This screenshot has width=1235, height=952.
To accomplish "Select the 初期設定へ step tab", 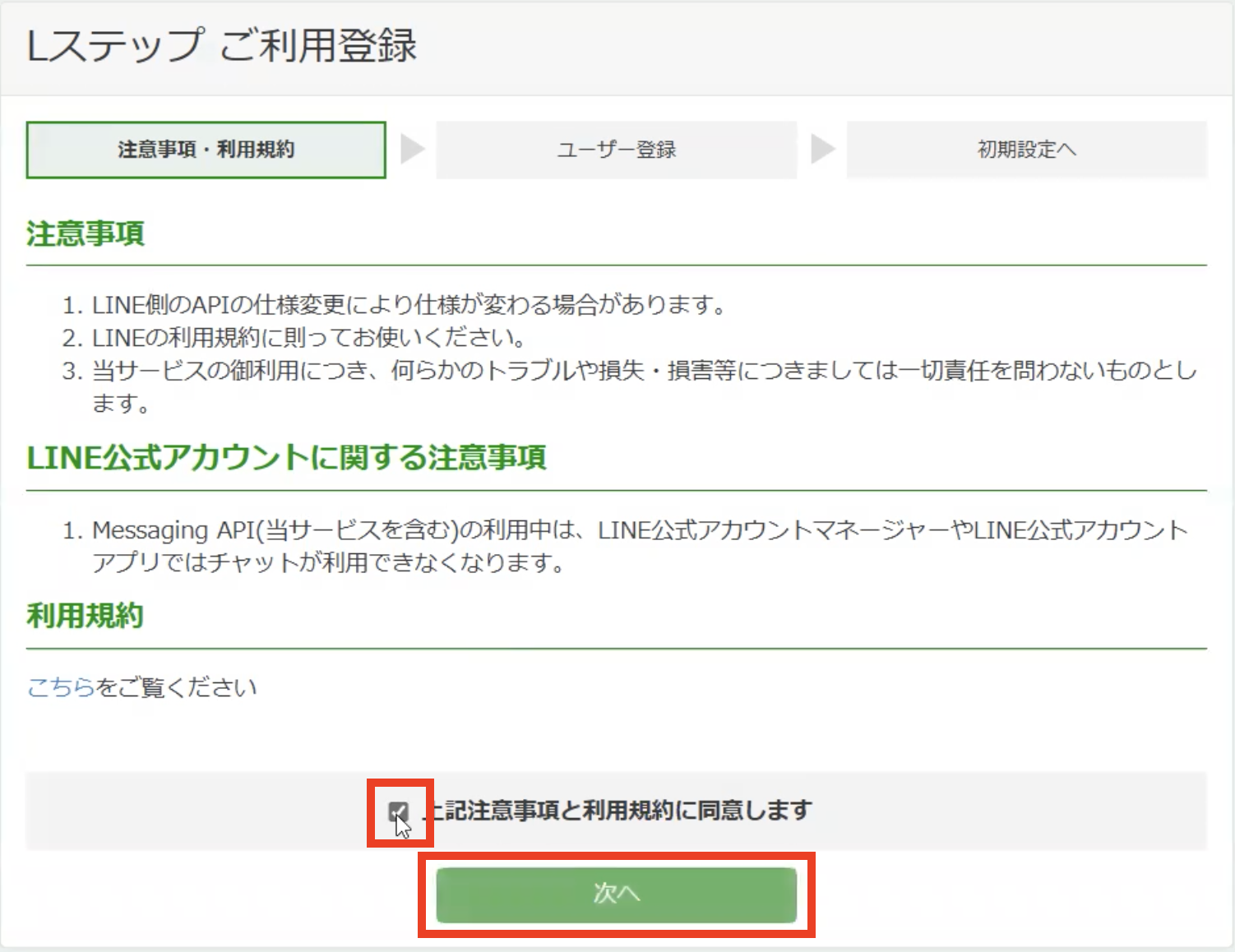I will pyautogui.click(x=1026, y=150).
